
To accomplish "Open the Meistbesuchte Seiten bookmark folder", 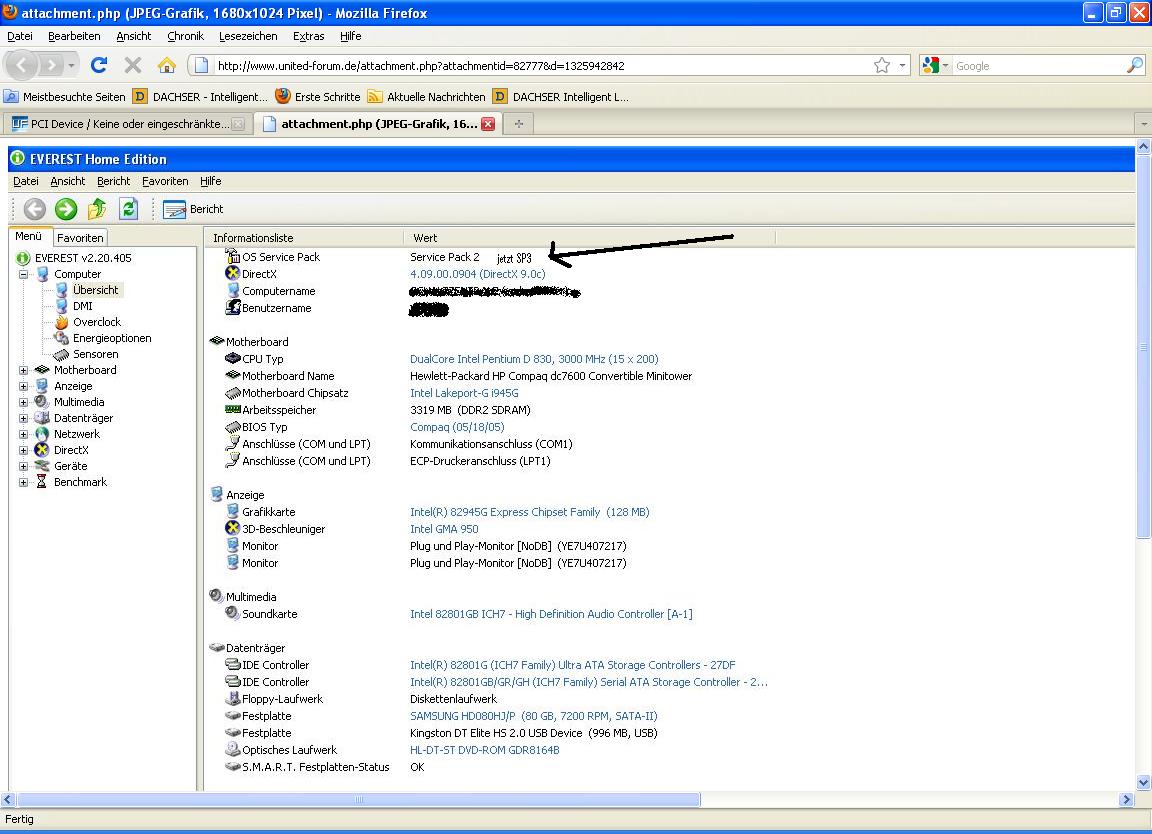I will point(65,97).
